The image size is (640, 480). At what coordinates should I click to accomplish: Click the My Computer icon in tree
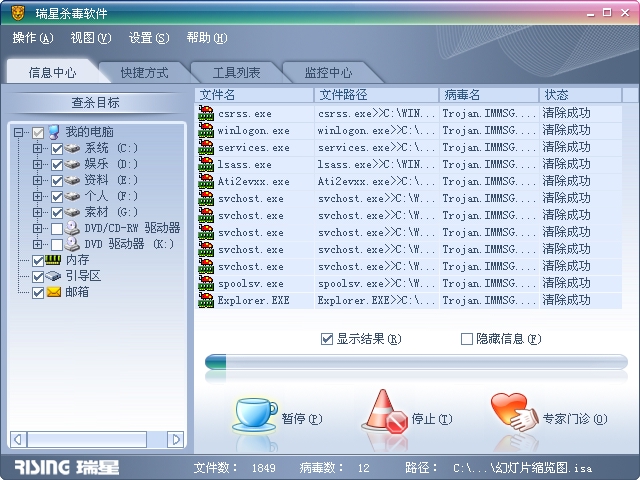click(54, 132)
